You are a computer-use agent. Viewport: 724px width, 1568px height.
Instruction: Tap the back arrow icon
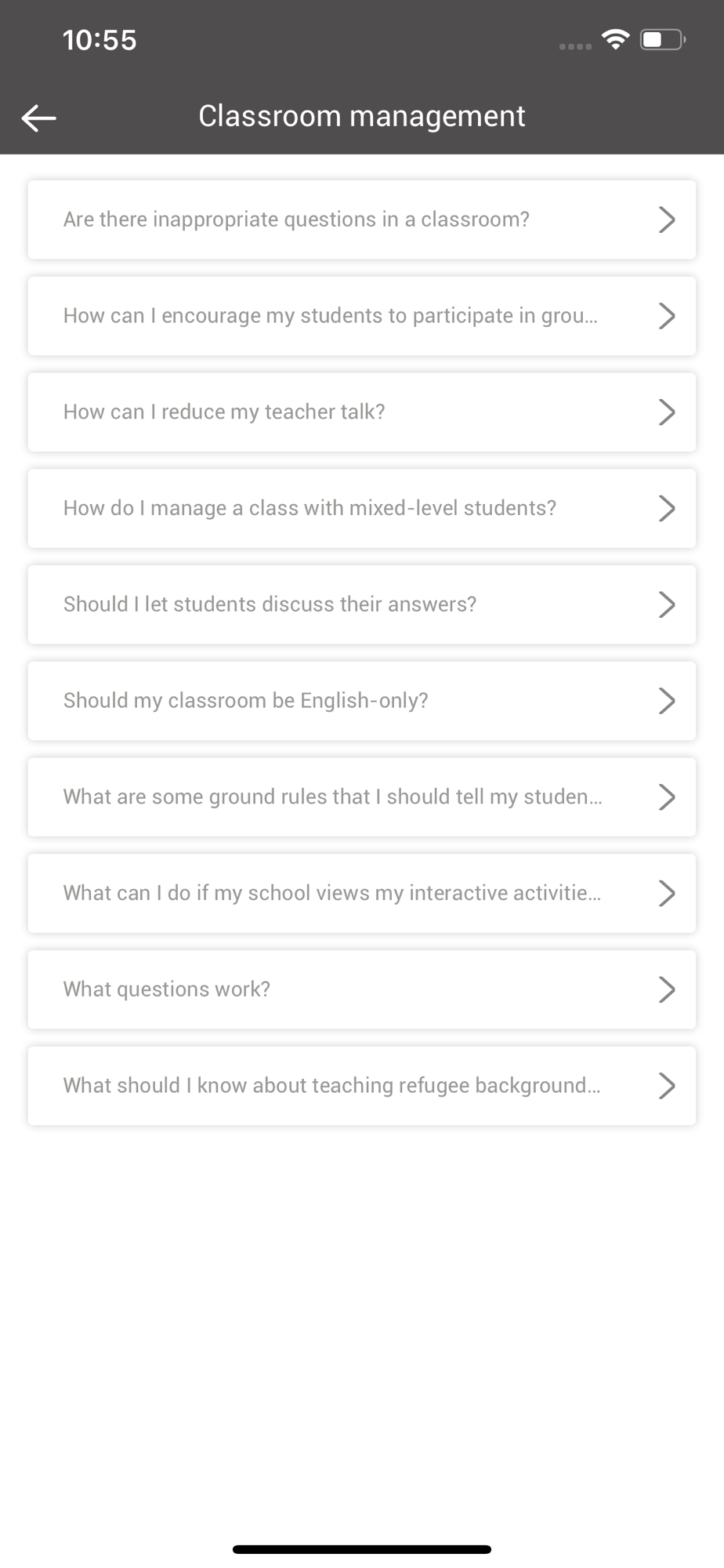pyautogui.click(x=38, y=118)
